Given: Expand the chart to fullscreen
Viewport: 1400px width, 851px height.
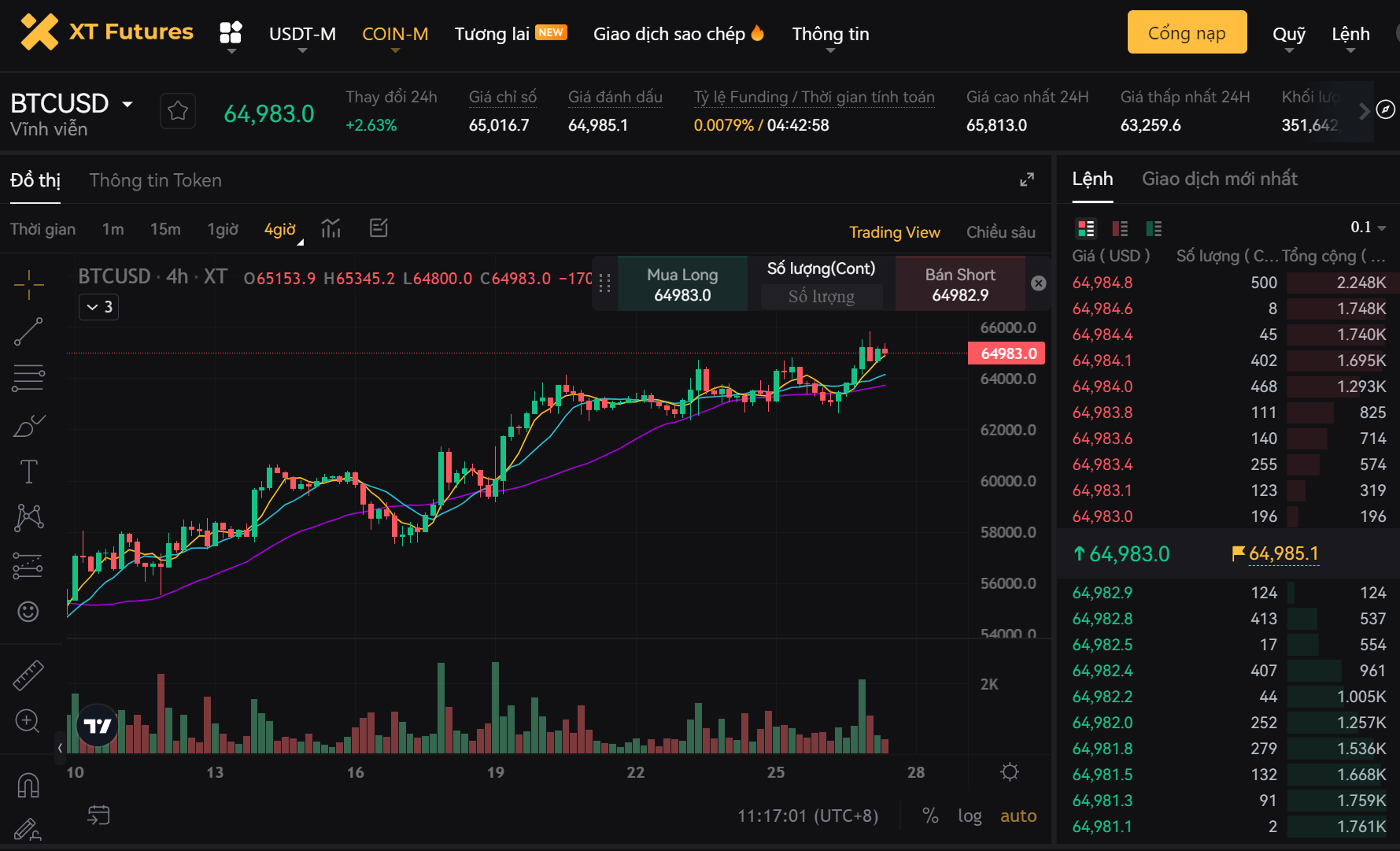Looking at the screenshot, I should coord(1027,180).
